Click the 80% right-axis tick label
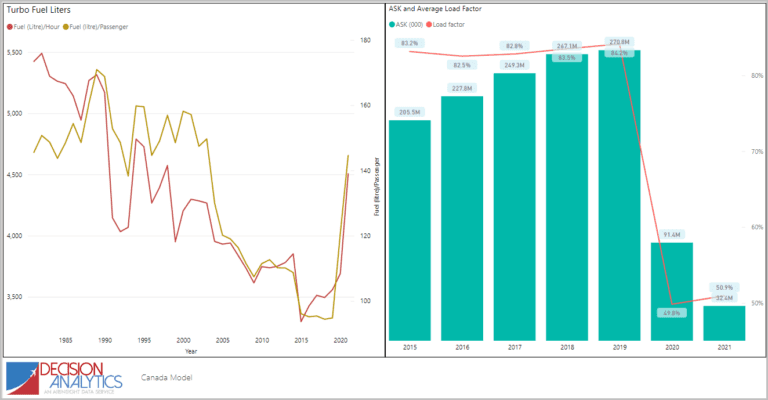 pos(757,76)
